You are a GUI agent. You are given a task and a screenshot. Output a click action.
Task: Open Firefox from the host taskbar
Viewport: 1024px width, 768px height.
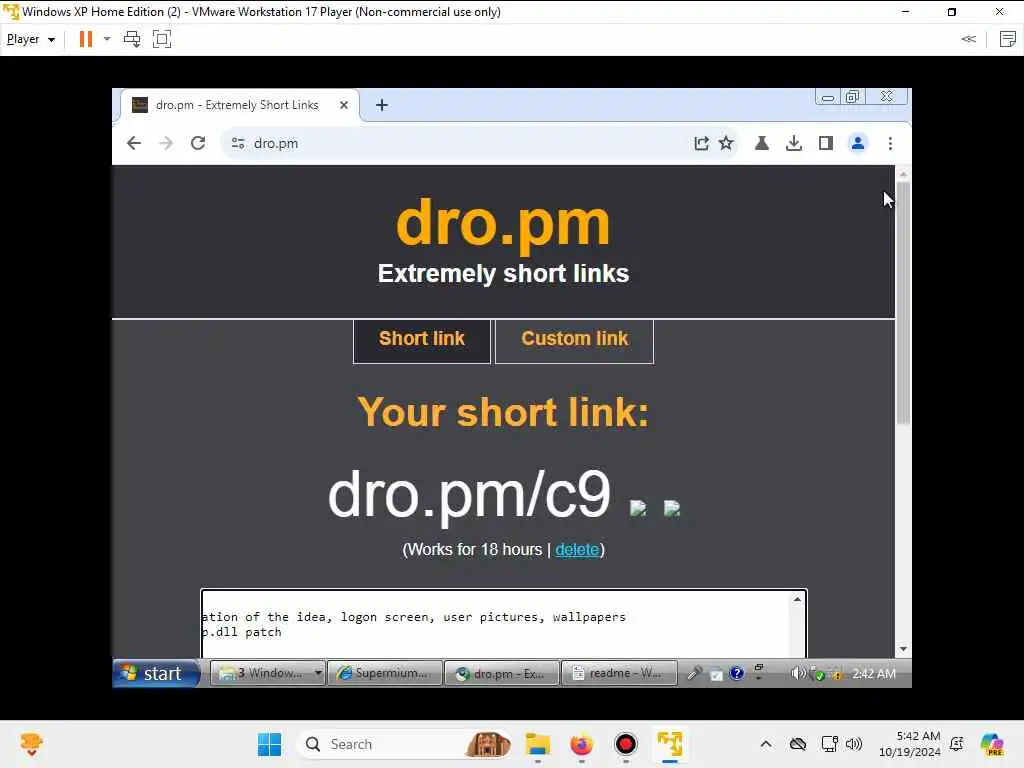[x=581, y=744]
